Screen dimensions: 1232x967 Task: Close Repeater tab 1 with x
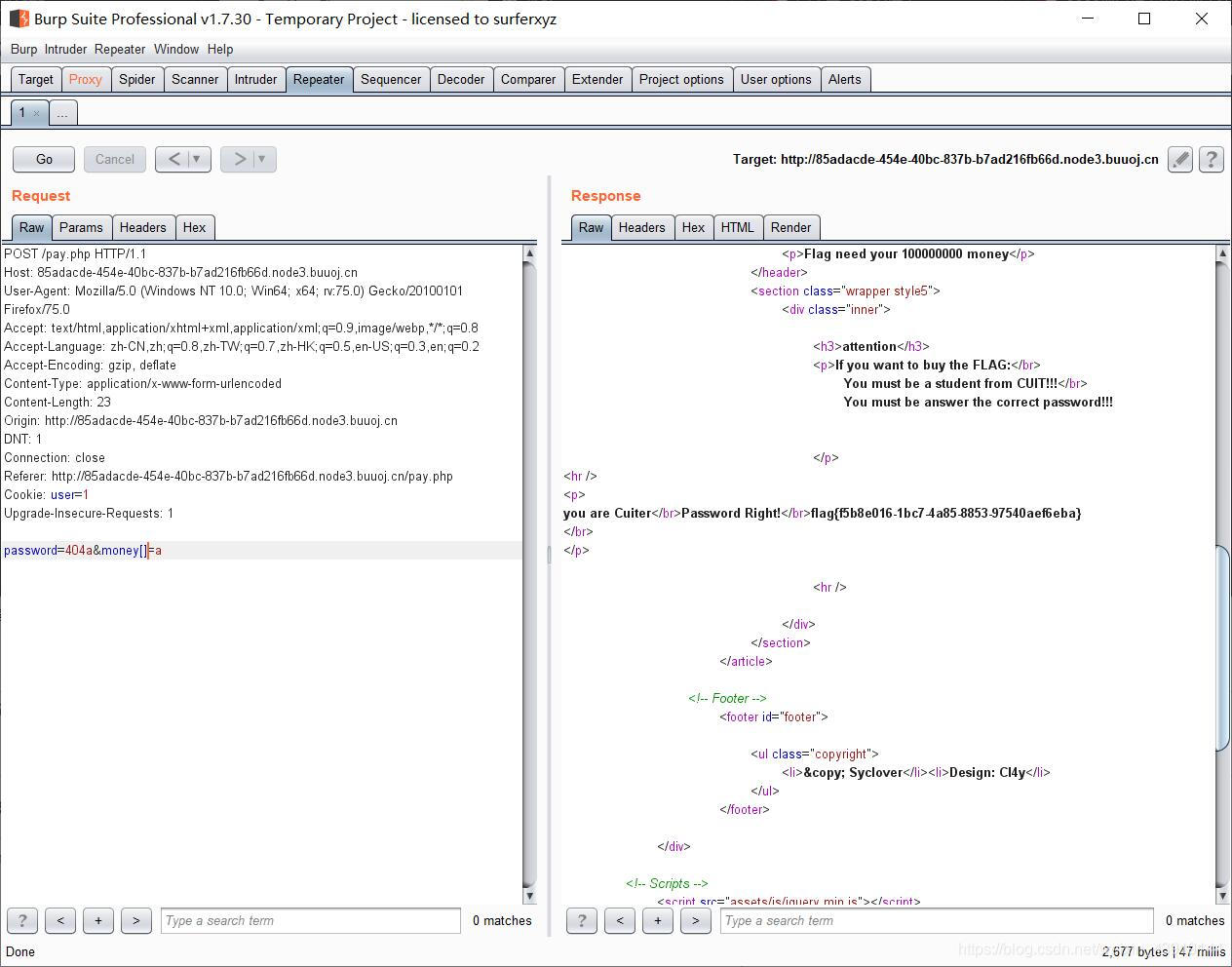(x=37, y=113)
